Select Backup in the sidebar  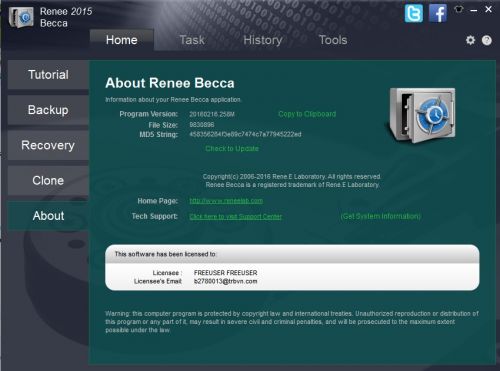pyautogui.click(x=48, y=110)
